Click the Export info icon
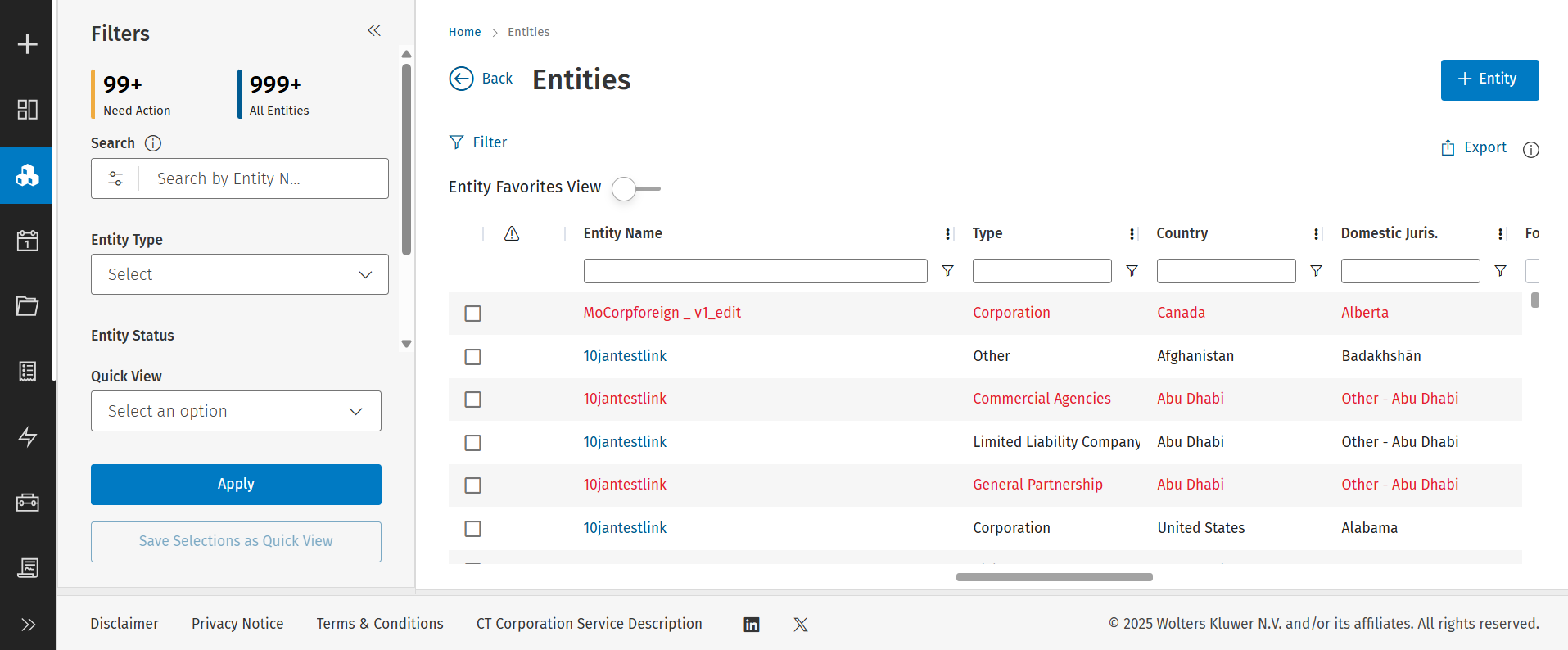 1531,149
